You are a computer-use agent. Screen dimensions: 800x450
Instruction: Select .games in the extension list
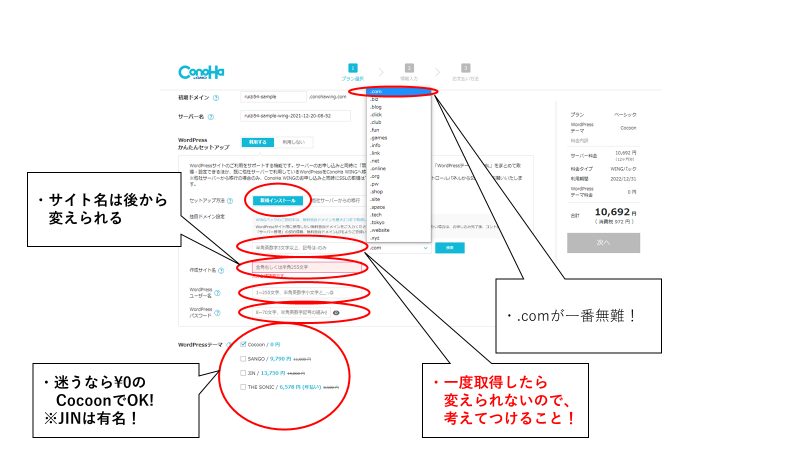click(x=398, y=138)
